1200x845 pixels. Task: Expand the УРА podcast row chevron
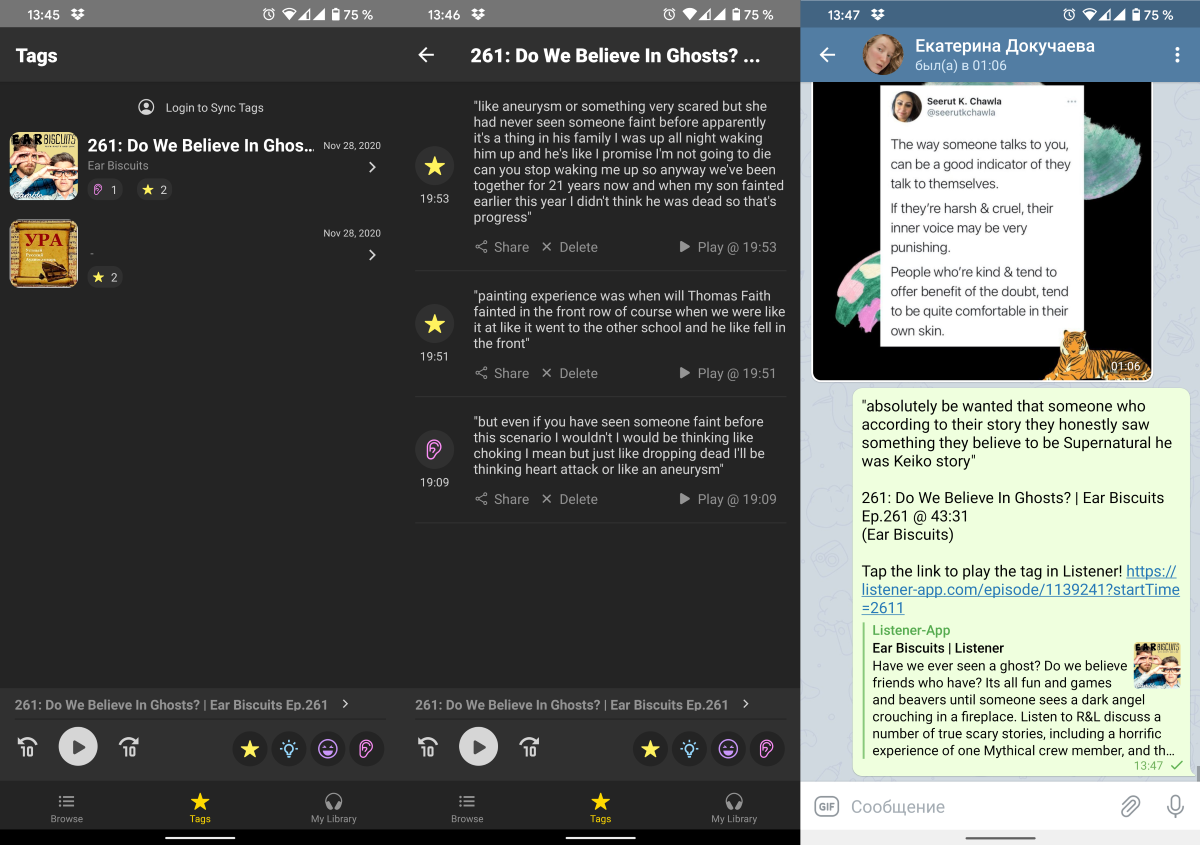pos(372,255)
